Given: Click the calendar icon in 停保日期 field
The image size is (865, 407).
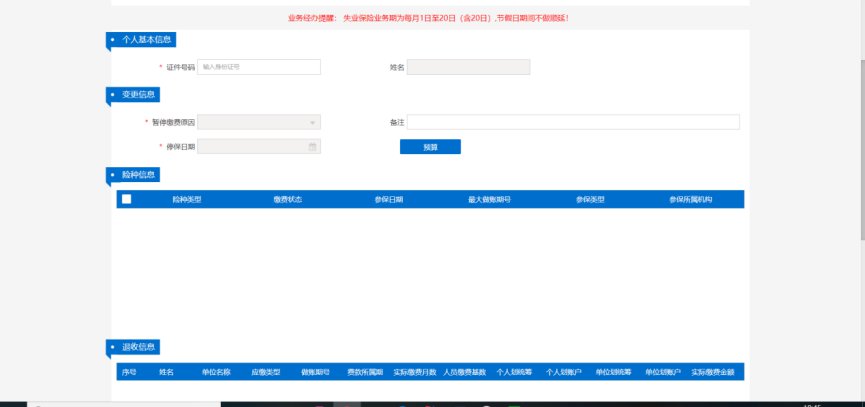Looking at the screenshot, I should coord(312,147).
